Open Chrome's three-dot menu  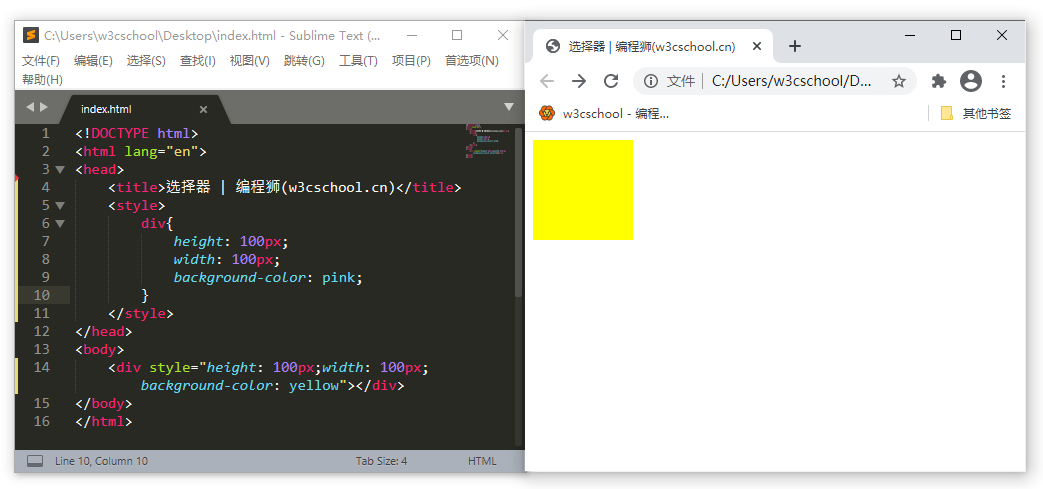tap(1003, 81)
